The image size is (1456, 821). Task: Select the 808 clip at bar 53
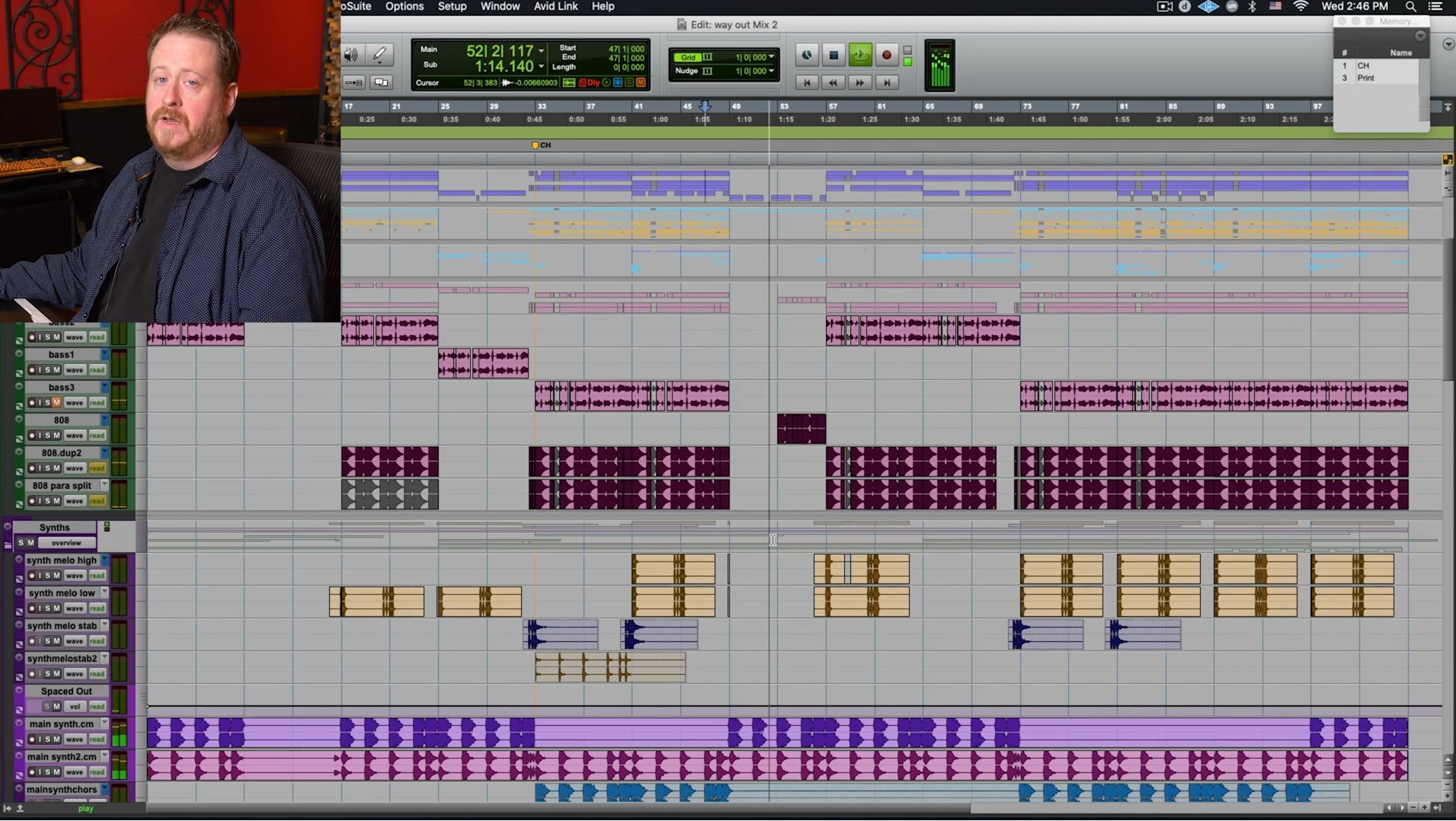point(802,429)
